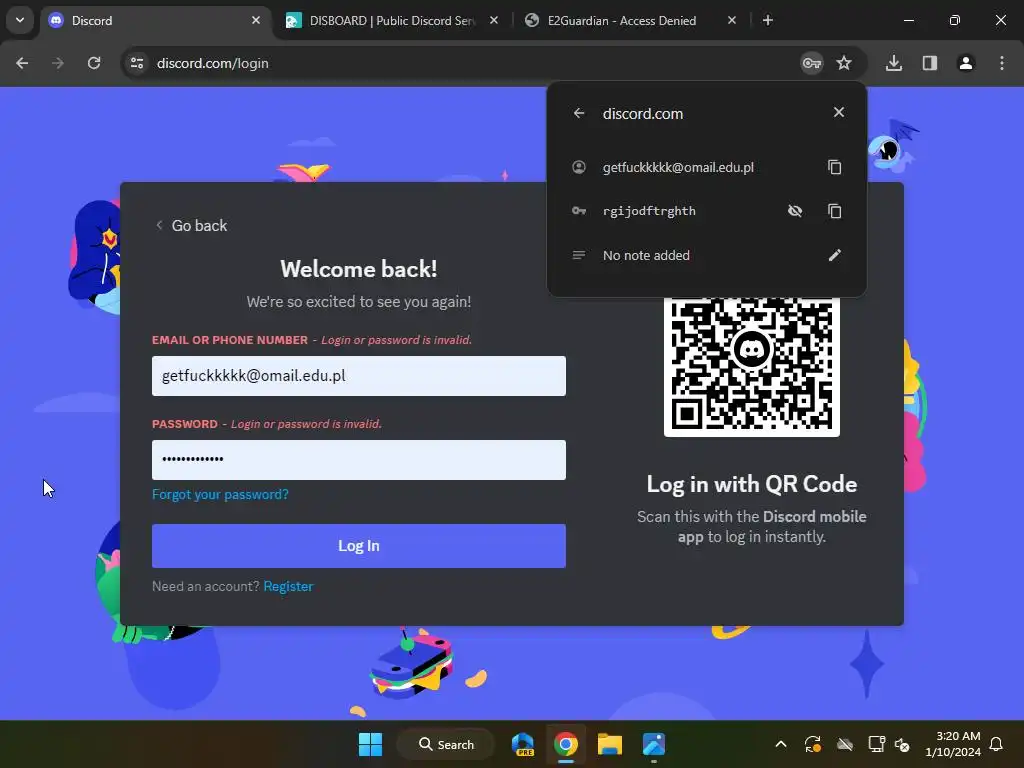Open a new browser tab

pos(768,20)
